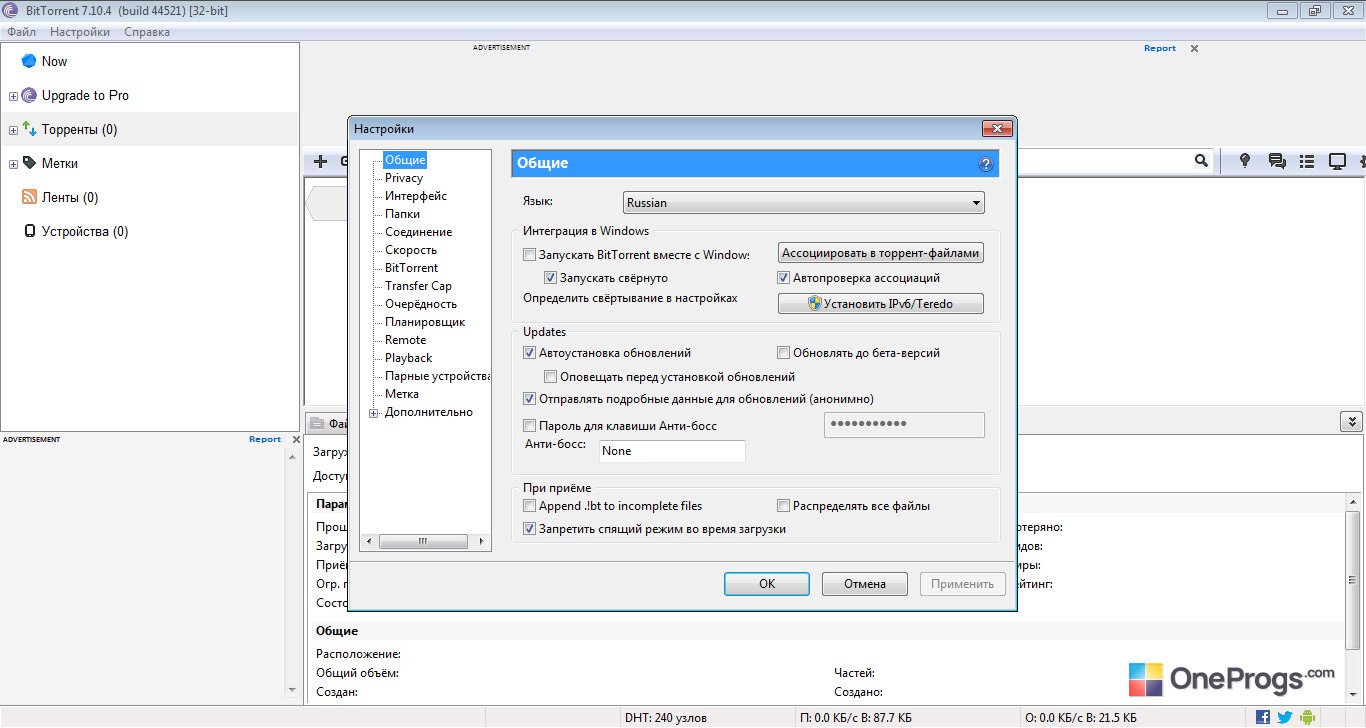Open the Язык language dropdown
The image size is (1366, 728).
[803, 203]
